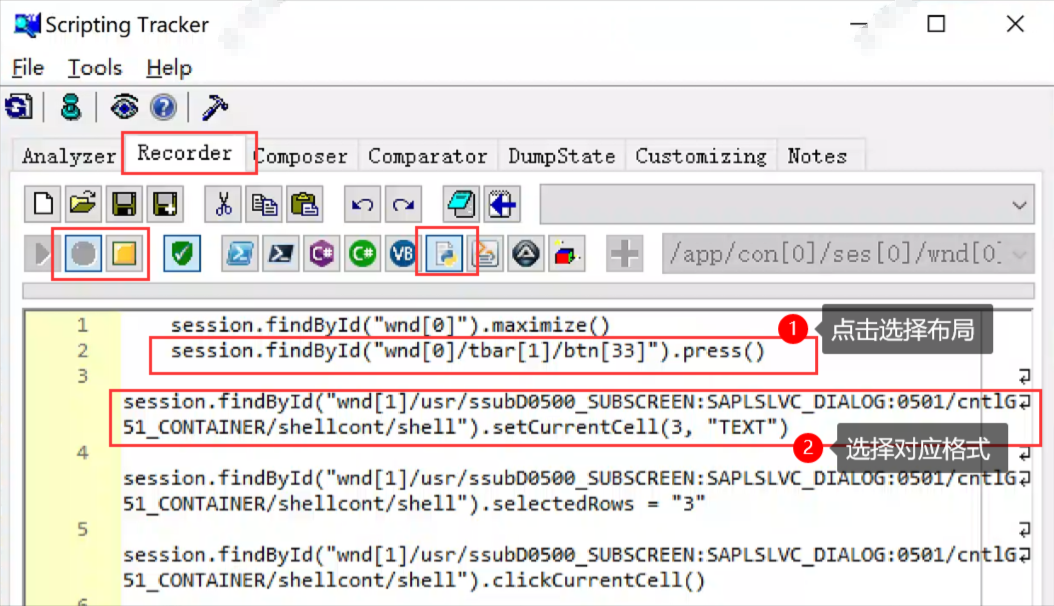This screenshot has height=606, width=1054.
Task: Select the VB language icon
Action: tap(403, 254)
